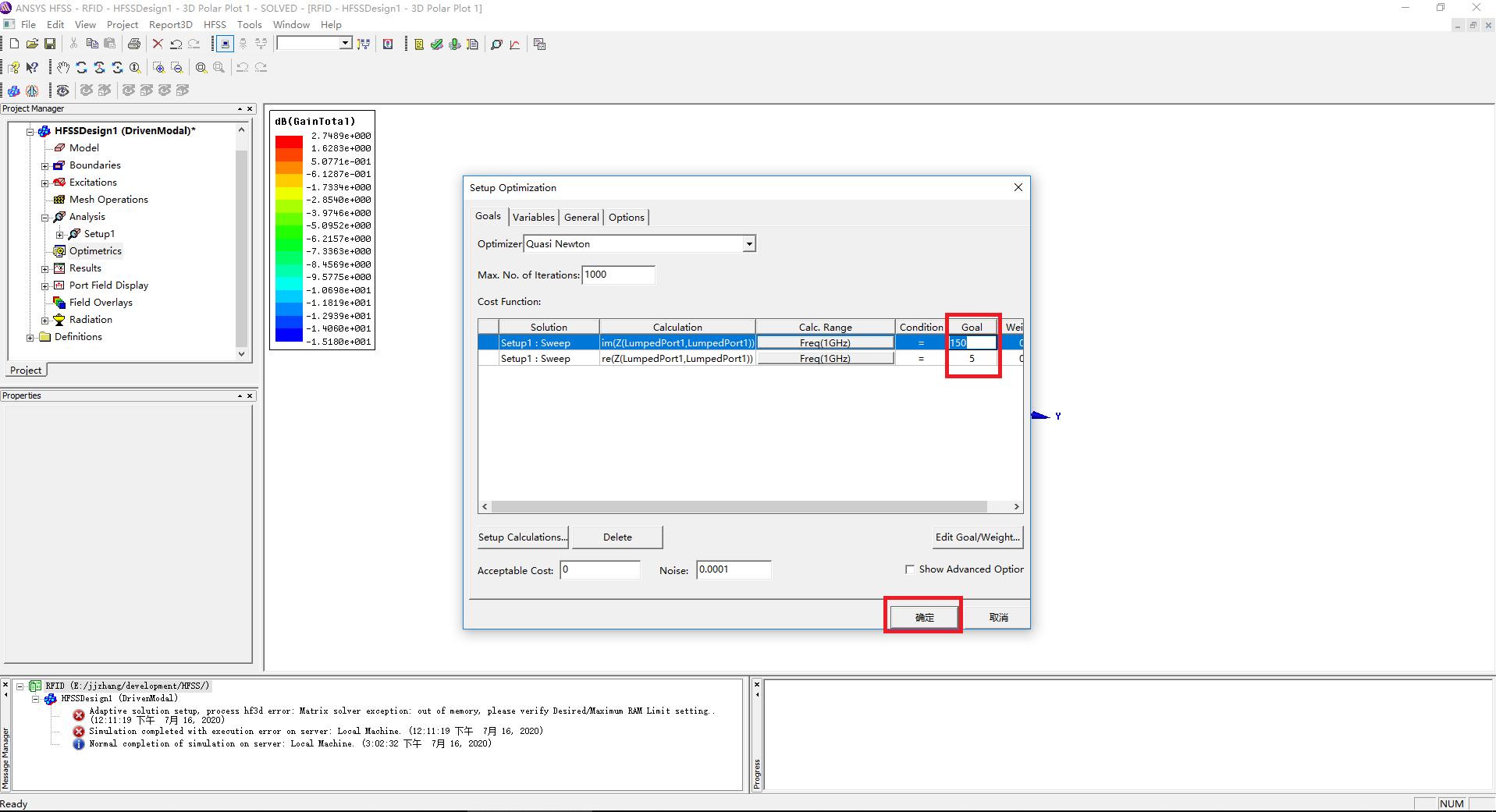Viewport: 1496px width, 812px height.
Task: Click the scroll right arrow in the cost table
Action: (1016, 507)
